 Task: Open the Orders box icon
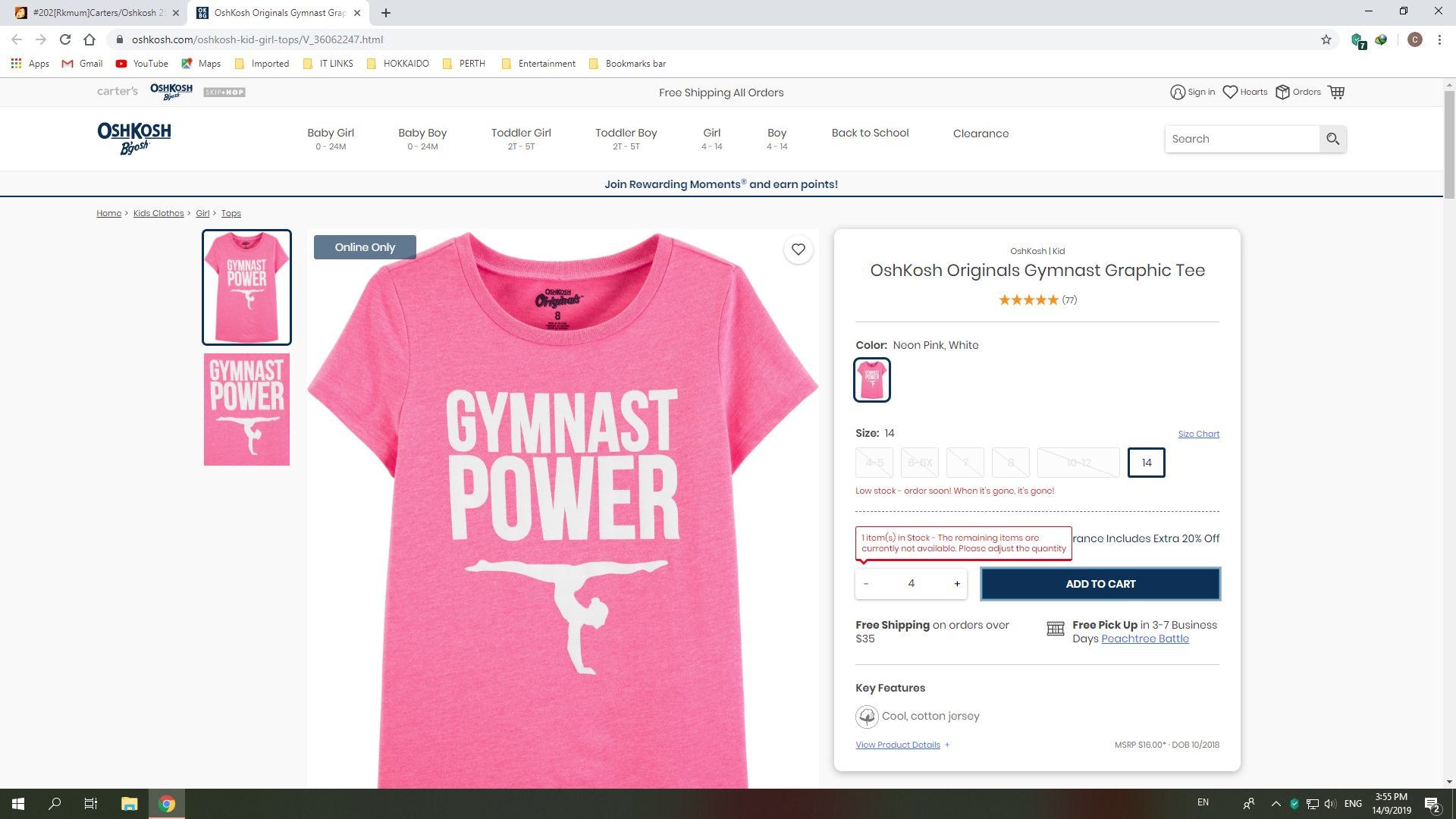coord(1298,92)
